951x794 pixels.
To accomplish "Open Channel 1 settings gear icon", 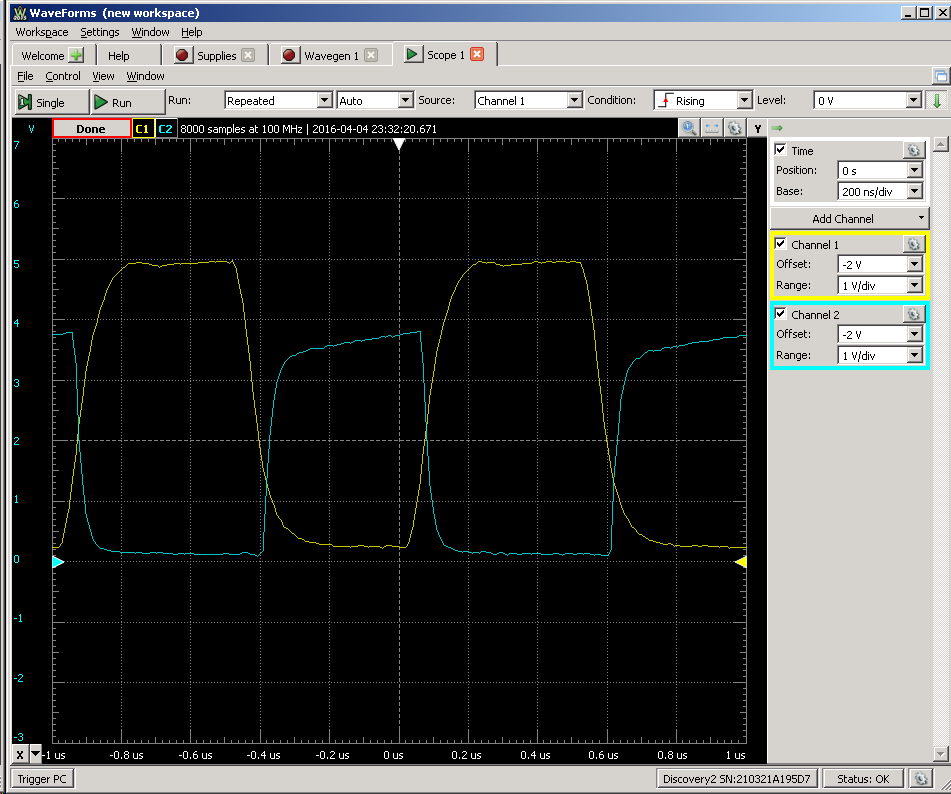I will coord(912,244).
